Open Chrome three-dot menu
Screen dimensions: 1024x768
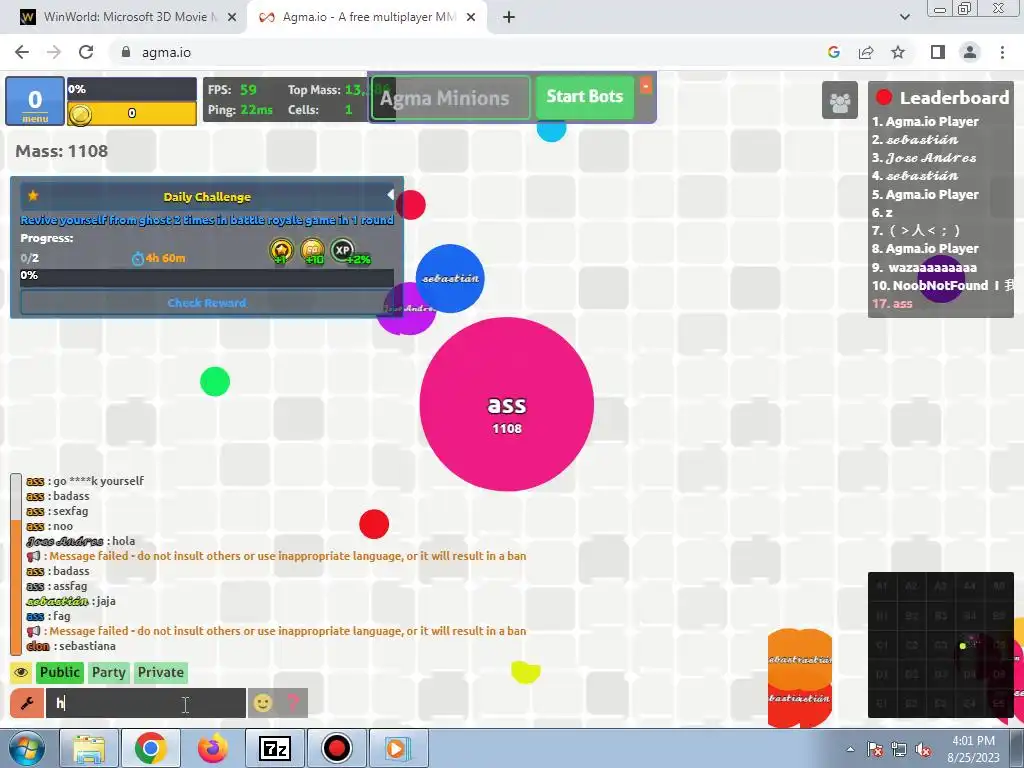tap(1002, 52)
